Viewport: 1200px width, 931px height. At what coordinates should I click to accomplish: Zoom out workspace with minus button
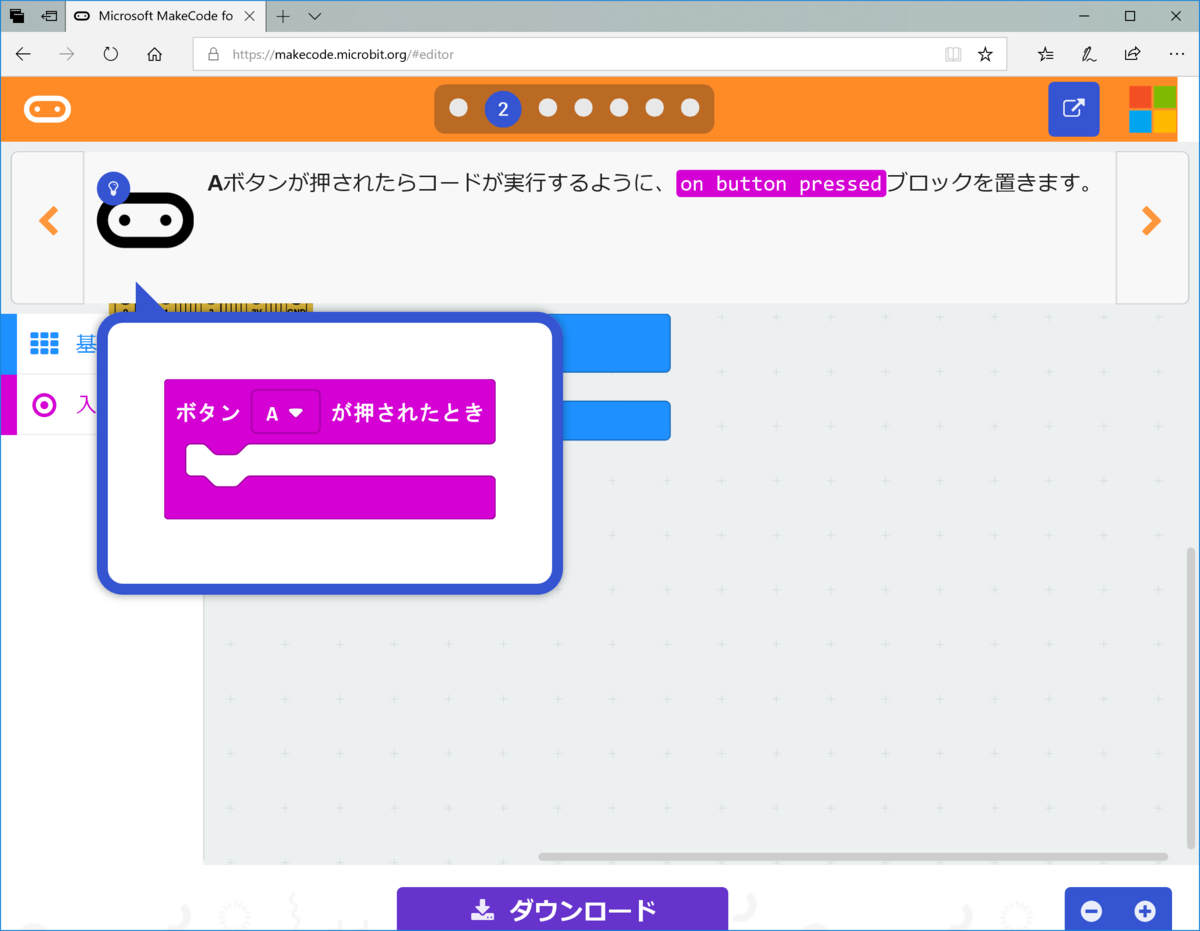[1091, 911]
